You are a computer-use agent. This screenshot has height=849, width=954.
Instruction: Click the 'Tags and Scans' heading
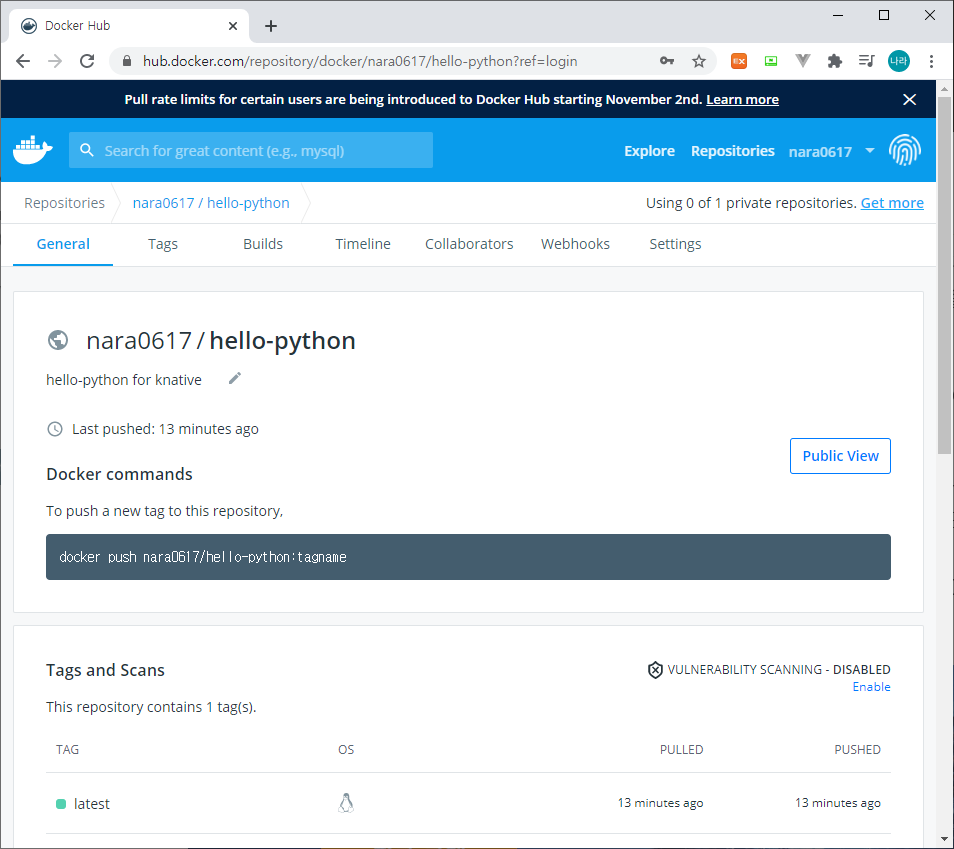tap(105, 670)
